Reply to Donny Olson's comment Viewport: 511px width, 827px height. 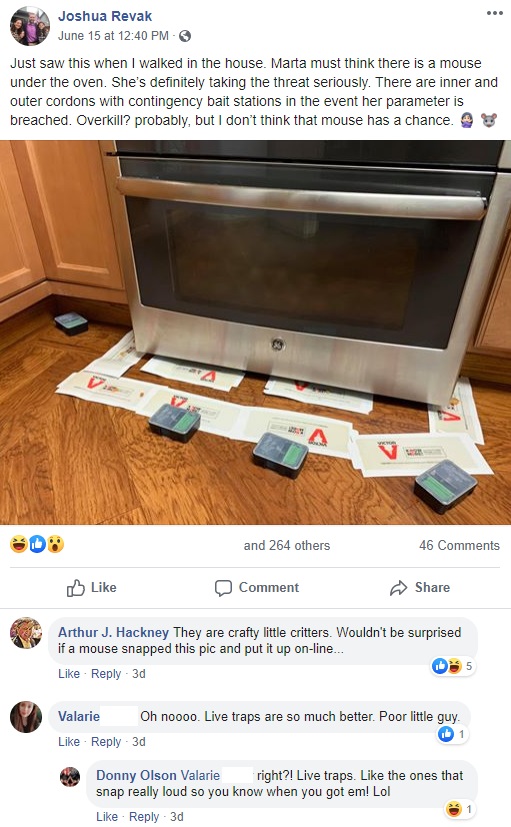(144, 816)
